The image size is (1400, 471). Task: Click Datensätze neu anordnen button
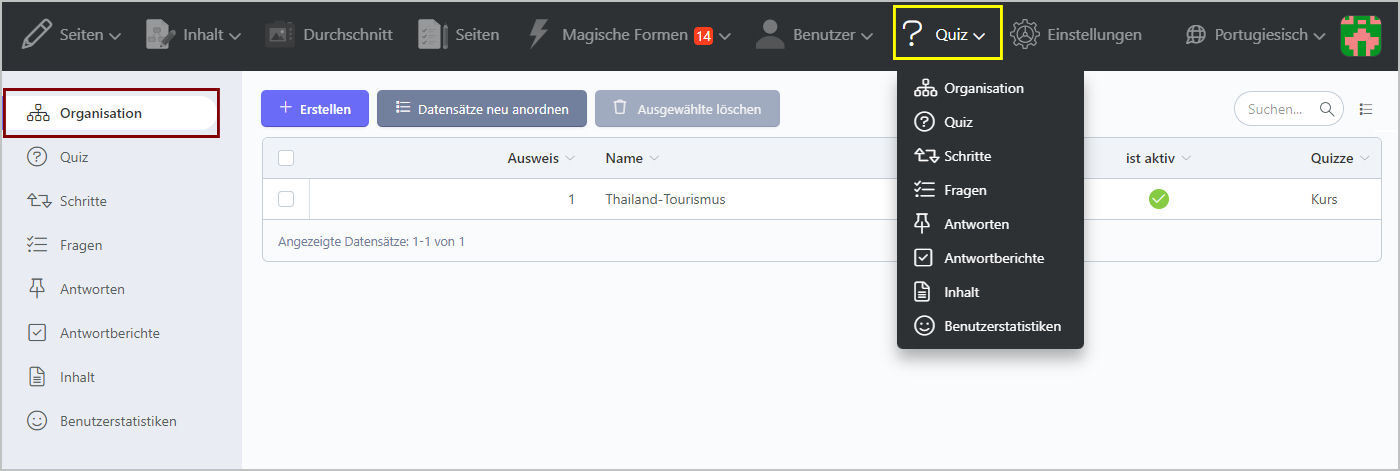482,109
